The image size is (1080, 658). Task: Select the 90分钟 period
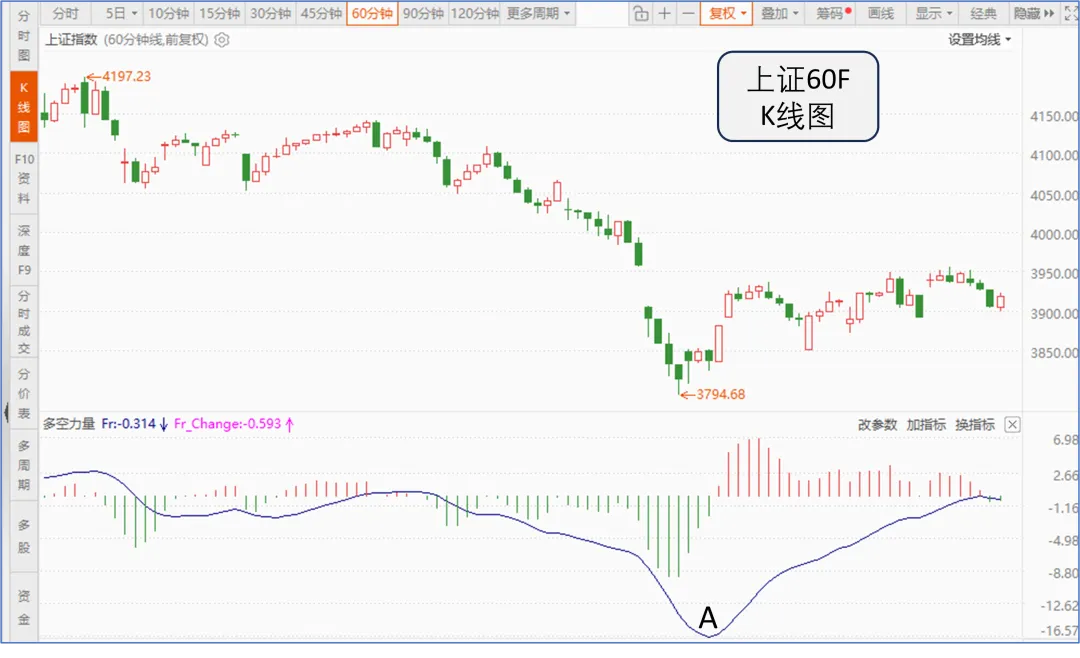pyautogui.click(x=423, y=13)
